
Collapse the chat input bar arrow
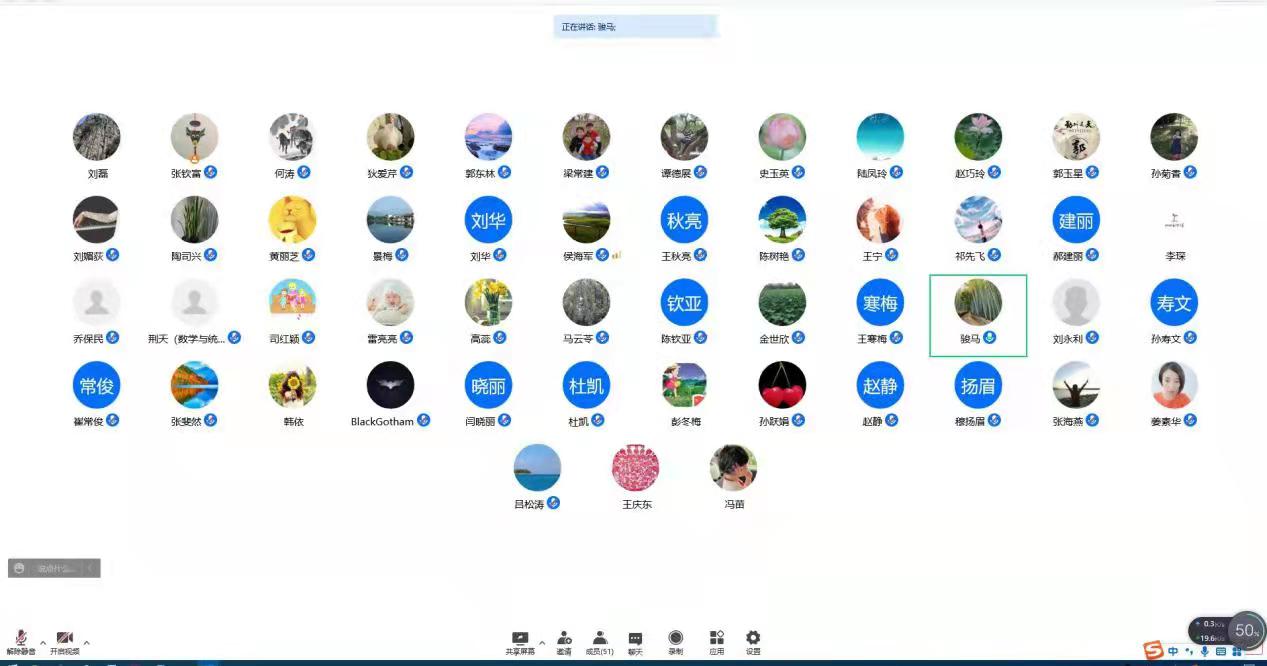pyautogui.click(x=90, y=568)
